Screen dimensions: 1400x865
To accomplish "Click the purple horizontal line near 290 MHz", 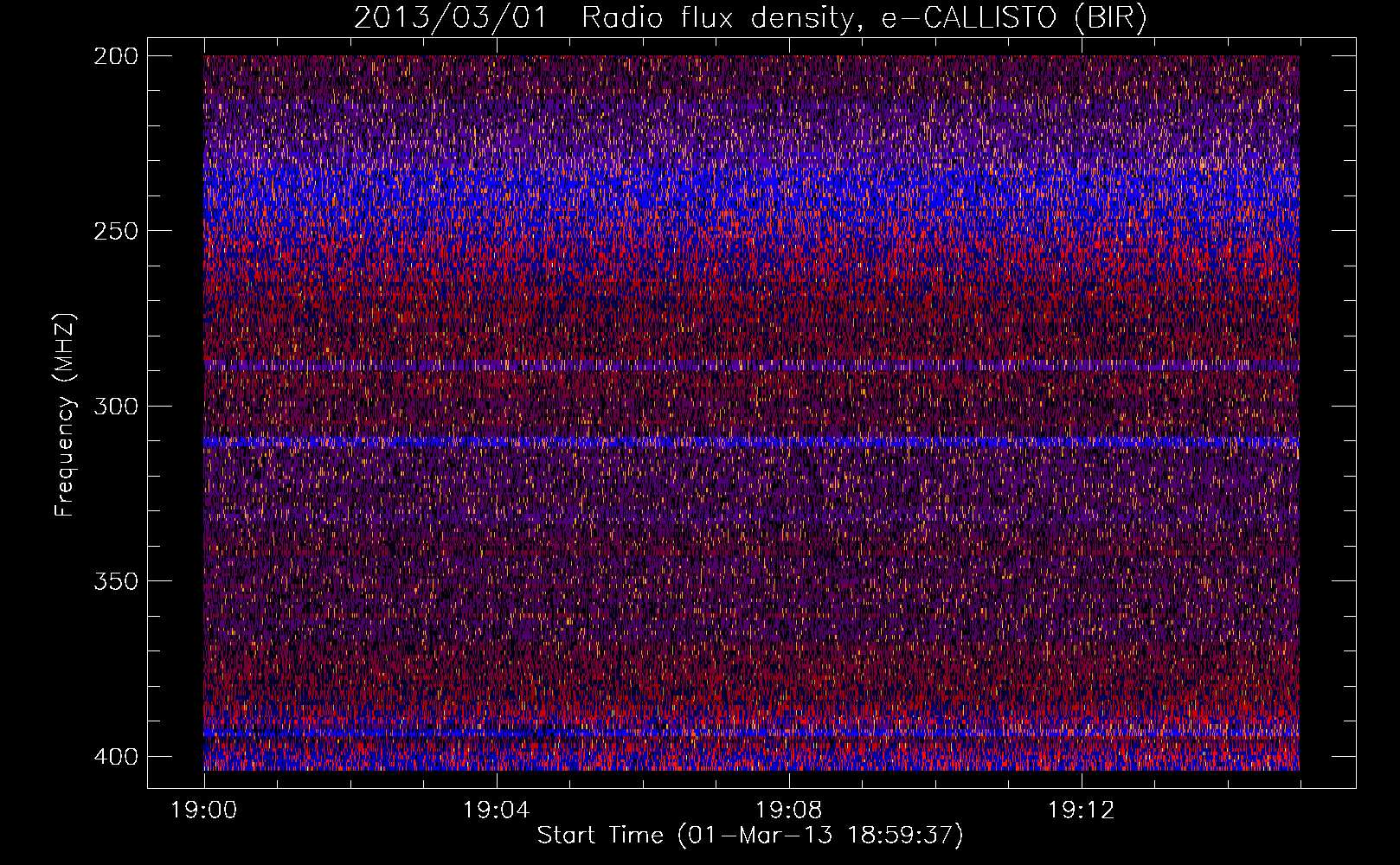I will [752, 366].
